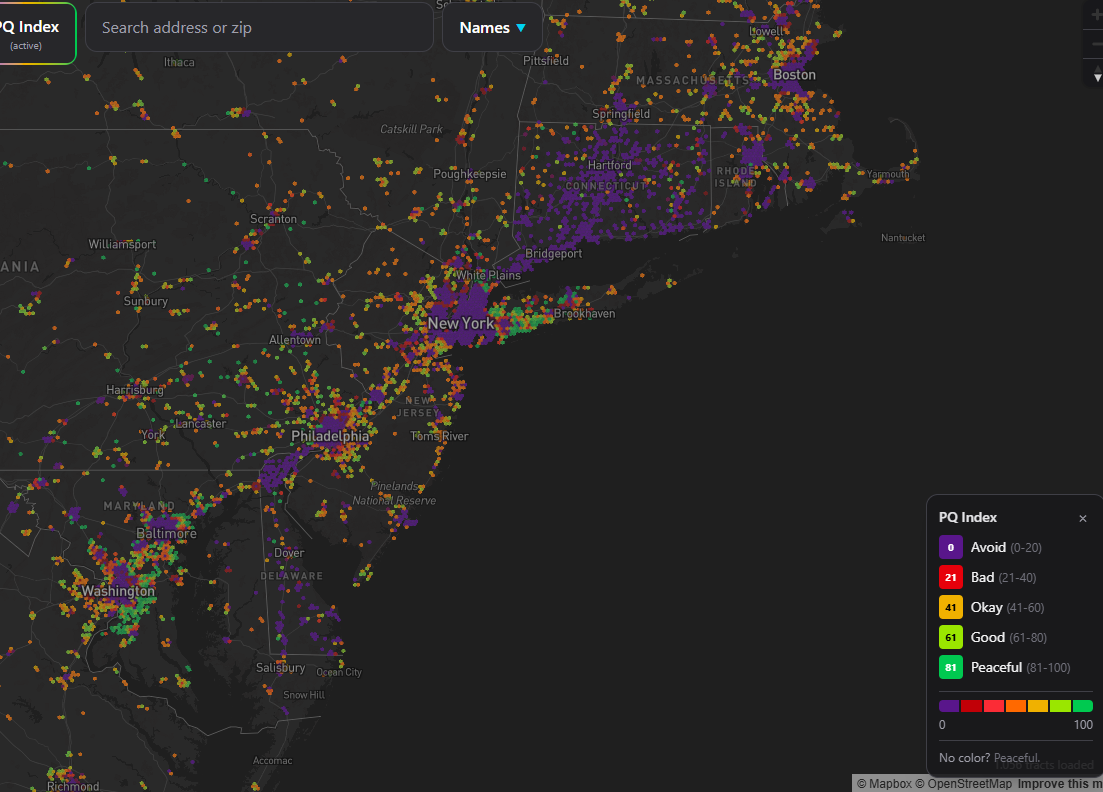Click the Philadelphia map label

(x=330, y=436)
